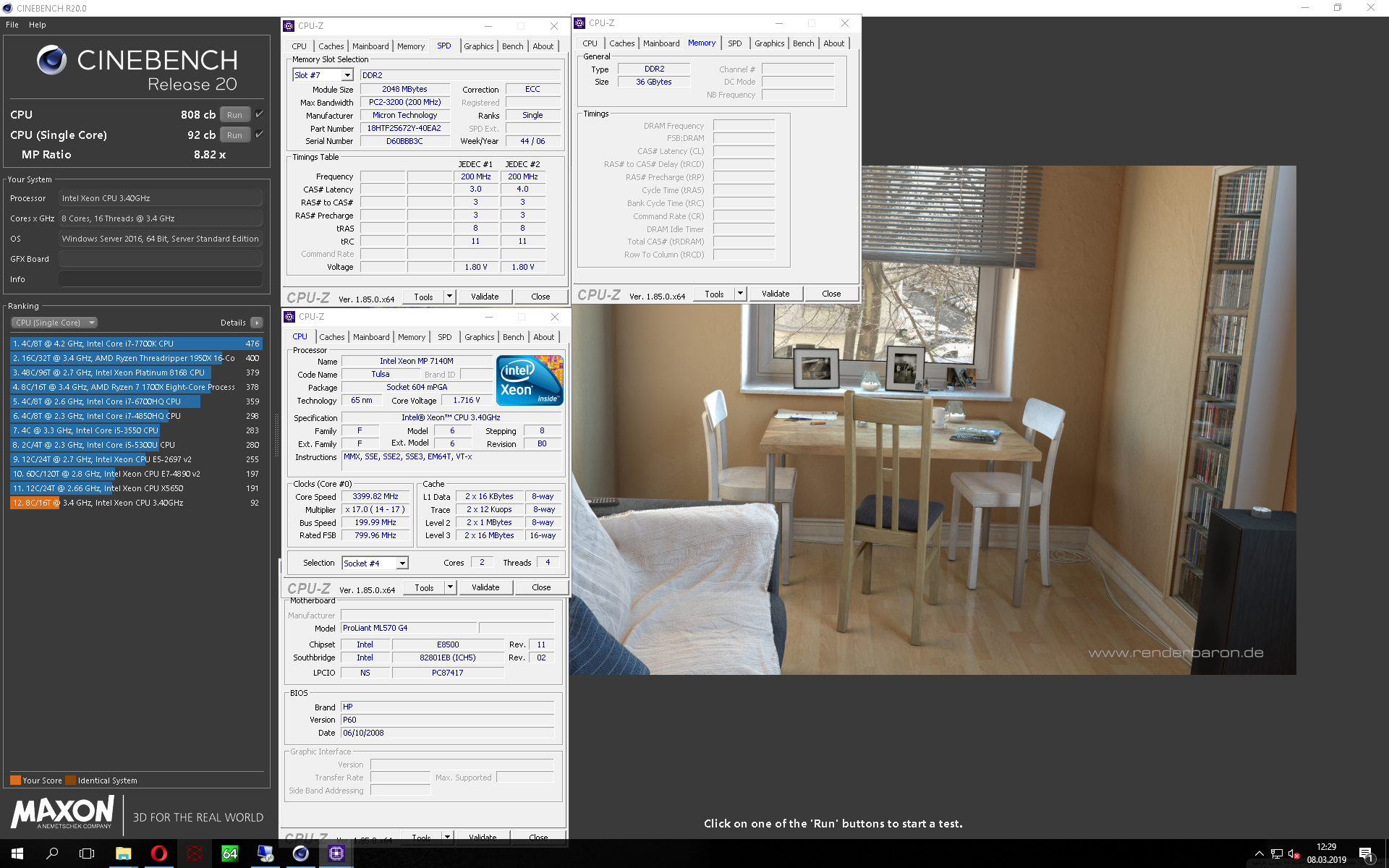Open Task View in taskbar

pyautogui.click(x=87, y=854)
